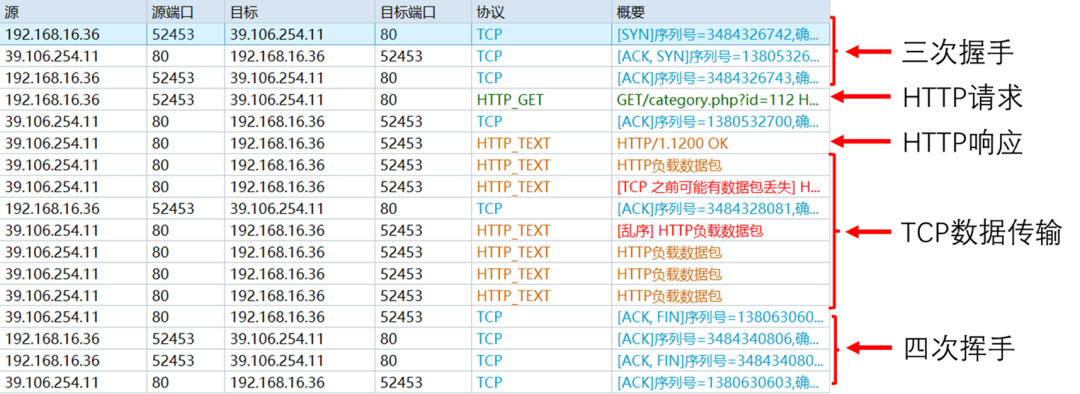Select the [TCP 之前可能有数据包丢失] summary cell
The width and height of the screenshot is (1080, 394).
(720, 187)
